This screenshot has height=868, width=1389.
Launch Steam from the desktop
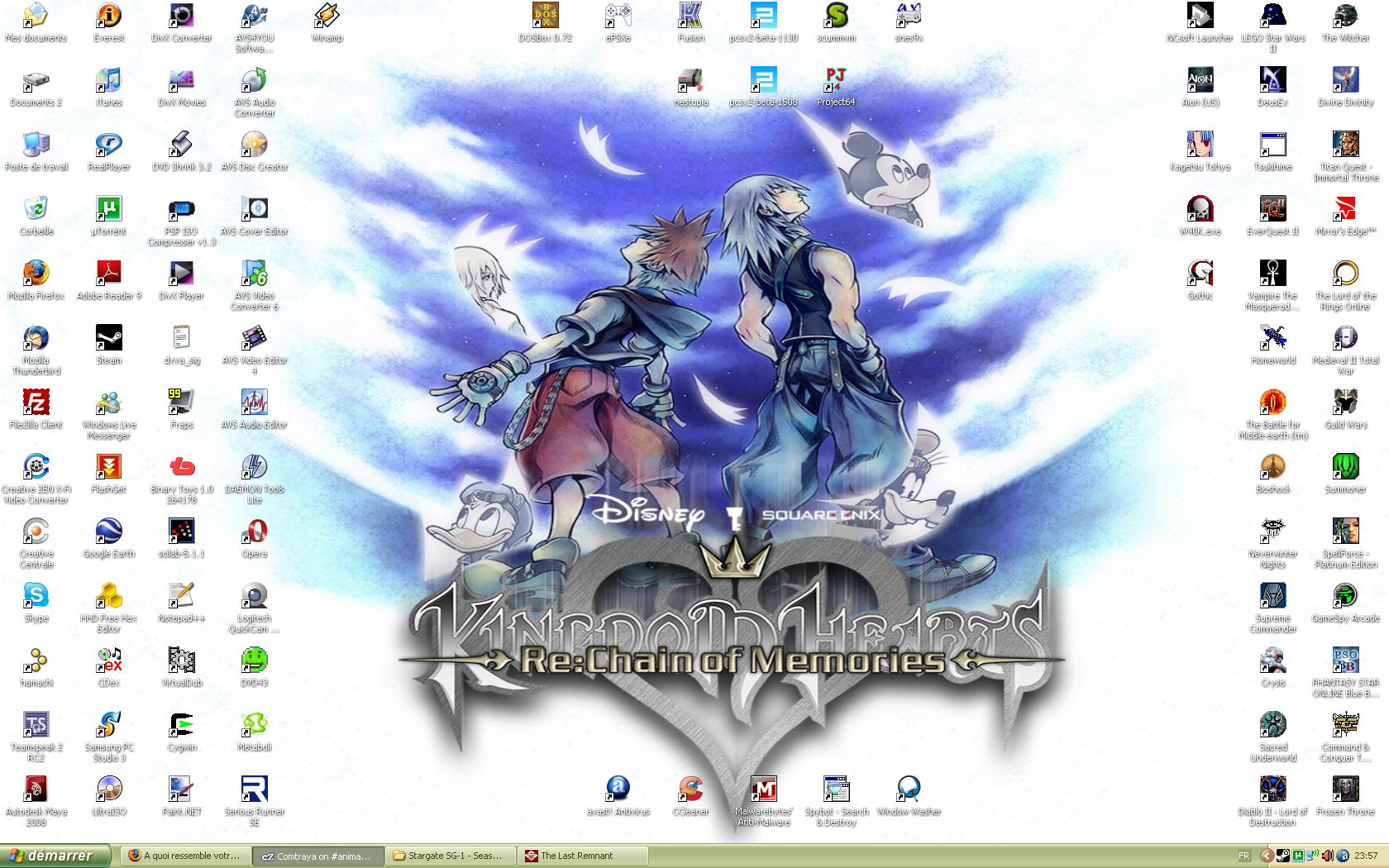click(x=109, y=339)
